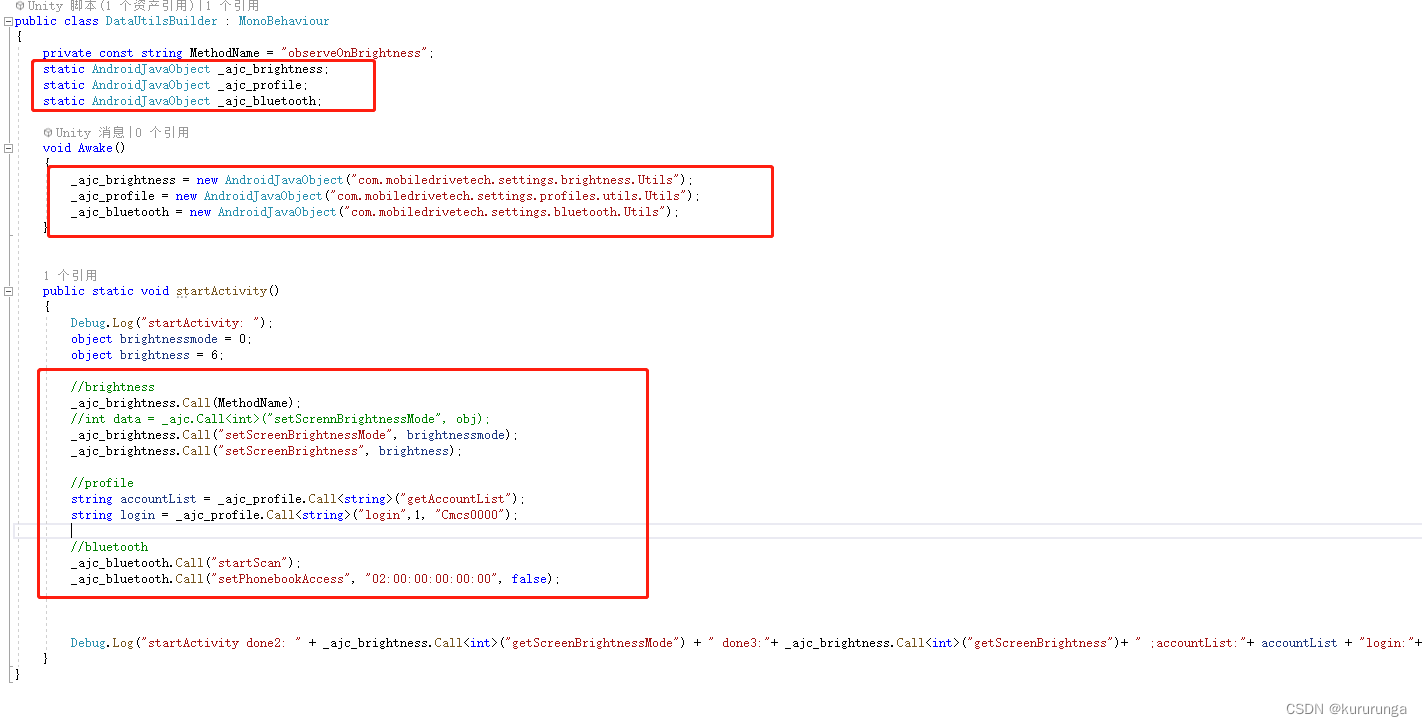
Task: Click accountList in "string accountList" declaration
Action: (x=158, y=499)
